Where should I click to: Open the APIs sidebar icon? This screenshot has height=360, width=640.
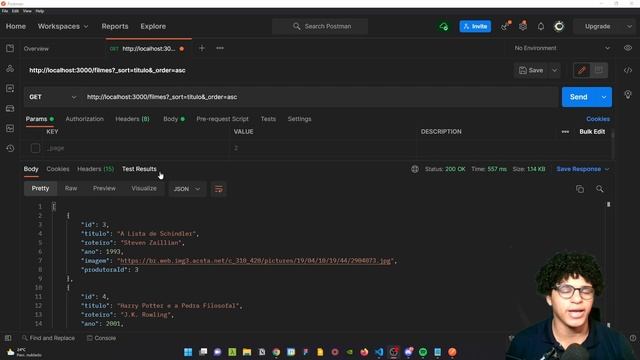point(10,68)
